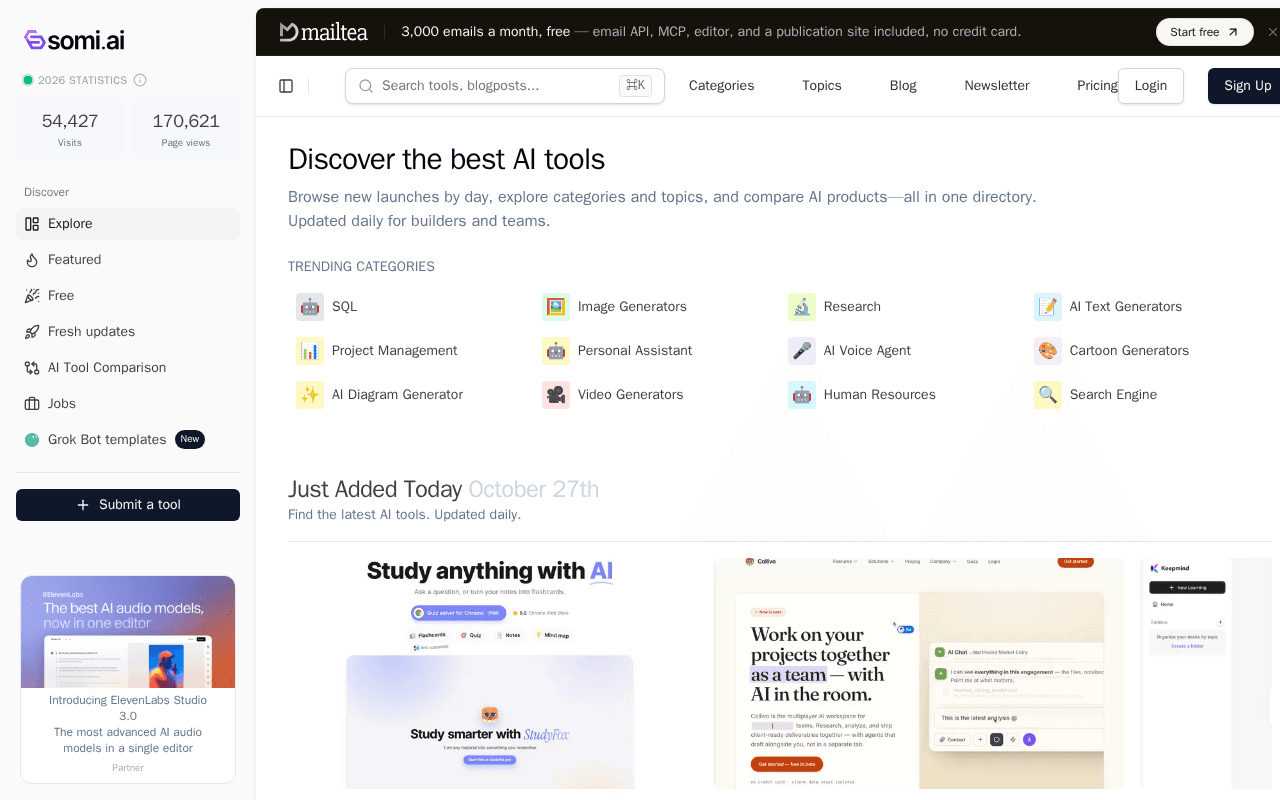
Task: Toggle the sidebar panel icon
Action: click(286, 86)
